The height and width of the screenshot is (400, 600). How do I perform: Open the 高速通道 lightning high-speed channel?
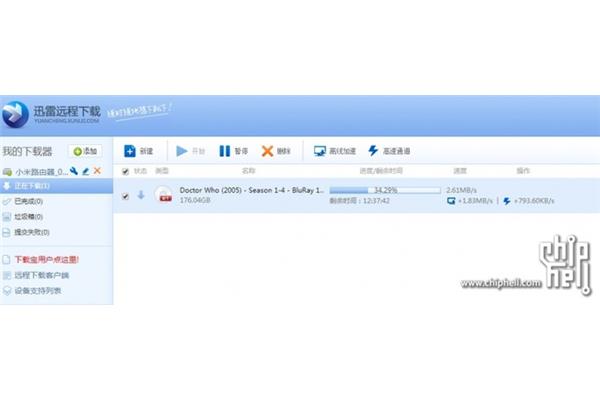389,151
